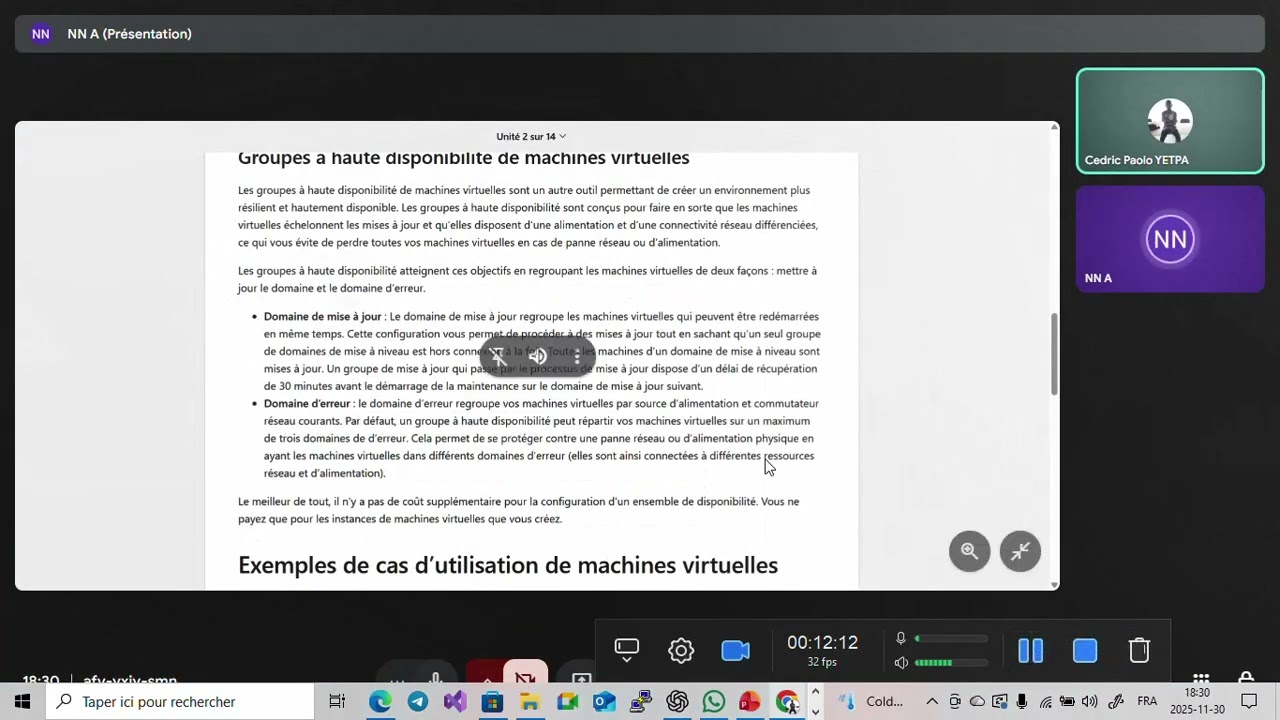
Task: Open taskbar volume control
Action: (x=1089, y=702)
